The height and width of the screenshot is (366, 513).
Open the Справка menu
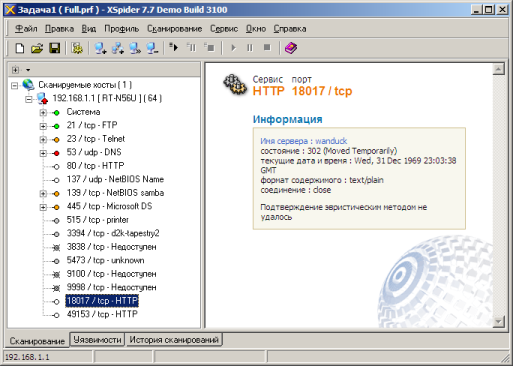tap(290, 29)
